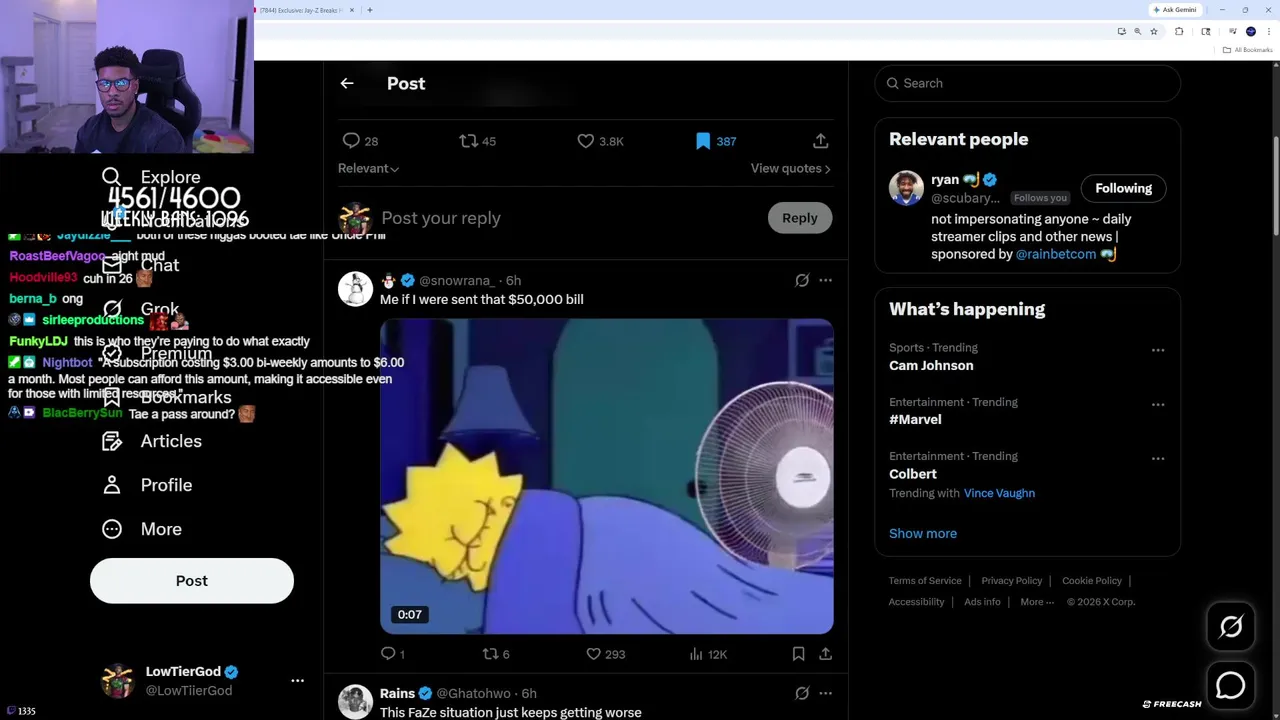Play the Simpsons fan video

pyautogui.click(x=606, y=476)
